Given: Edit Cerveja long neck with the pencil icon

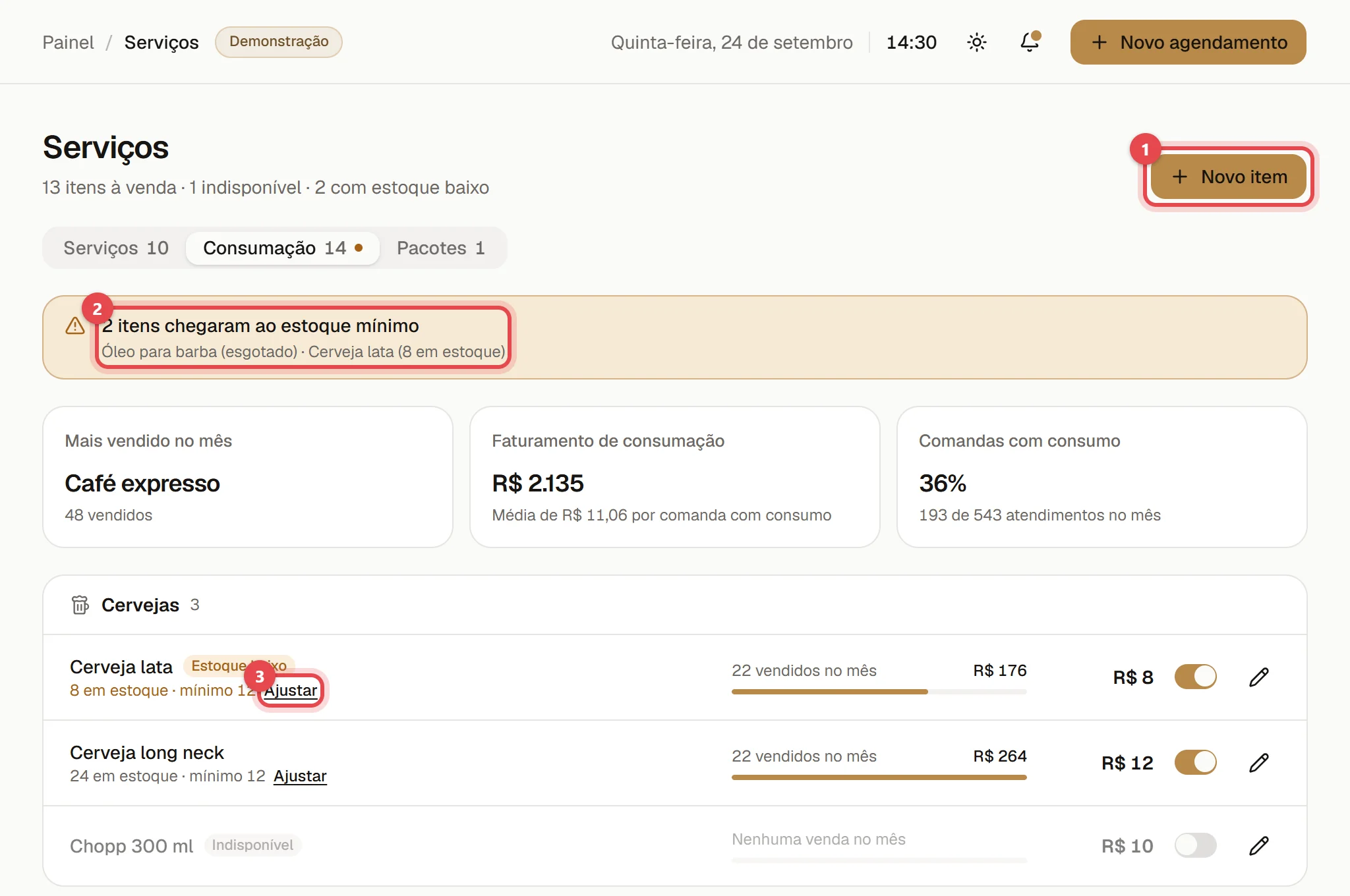Looking at the screenshot, I should tap(1258, 763).
